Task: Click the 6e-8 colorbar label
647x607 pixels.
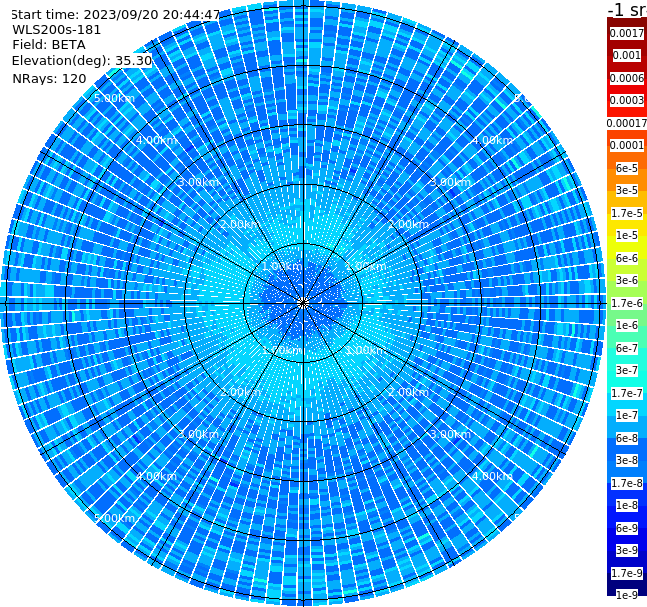Action: click(x=627, y=438)
